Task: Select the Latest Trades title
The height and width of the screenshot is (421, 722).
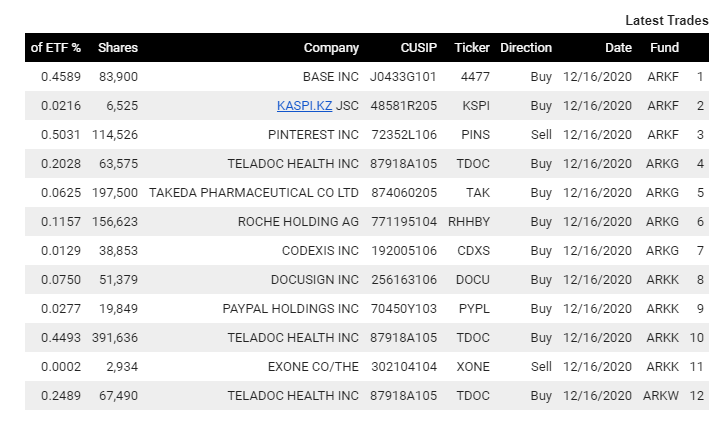Action: click(x=667, y=20)
